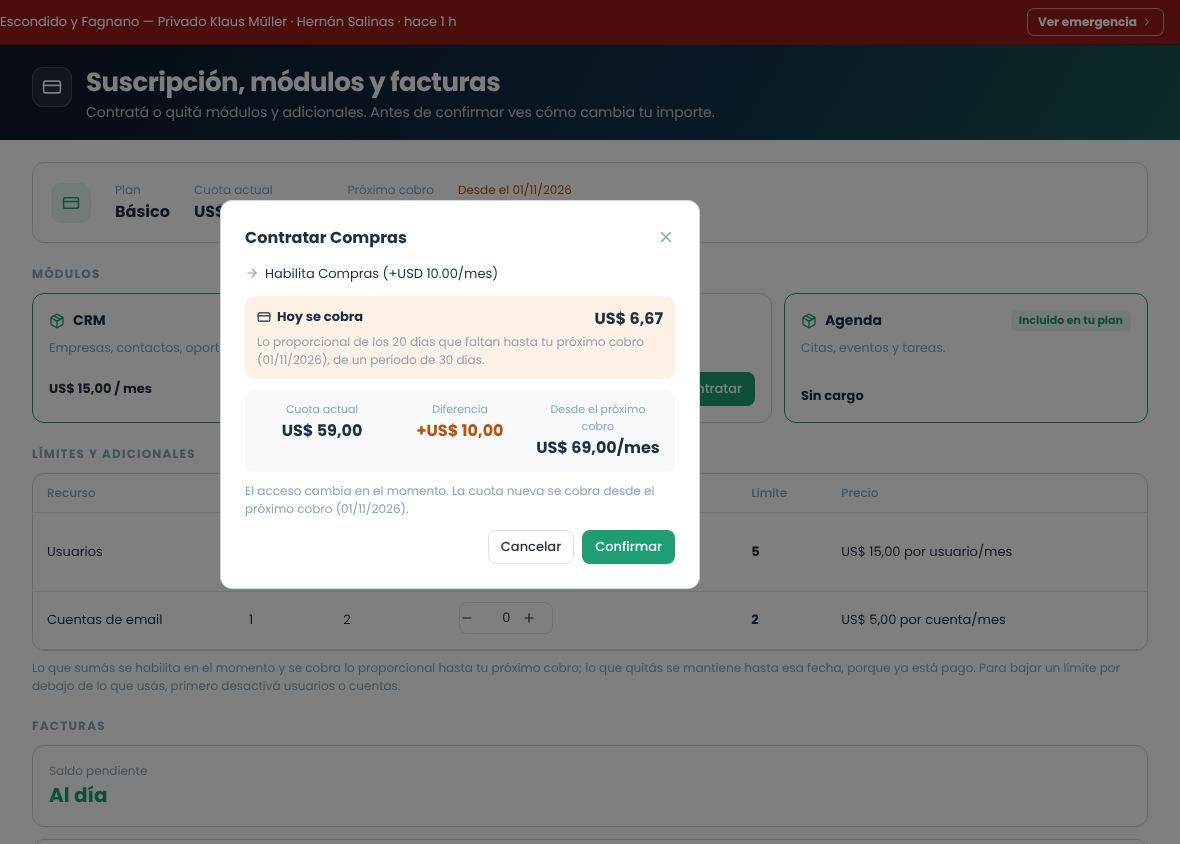The width and height of the screenshot is (1180, 844).
Task: Click the email accounts quantity field
Action: (x=506, y=618)
